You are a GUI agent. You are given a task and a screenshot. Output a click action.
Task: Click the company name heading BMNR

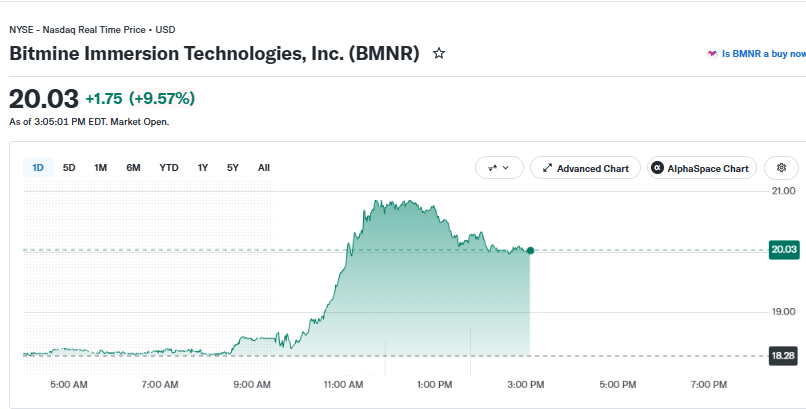pos(214,53)
